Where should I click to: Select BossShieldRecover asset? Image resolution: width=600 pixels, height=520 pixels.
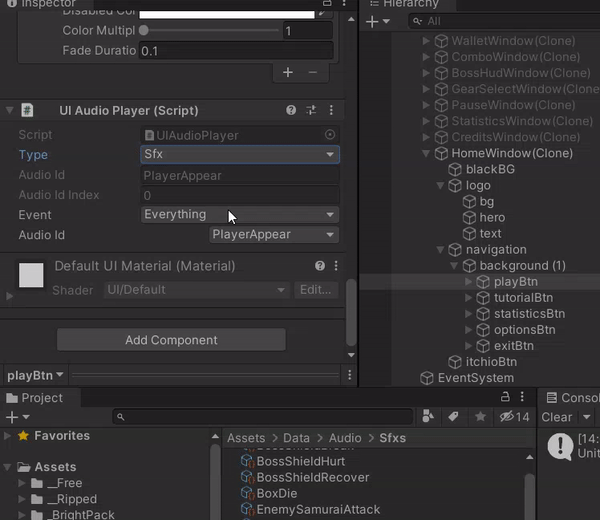click(x=305, y=478)
